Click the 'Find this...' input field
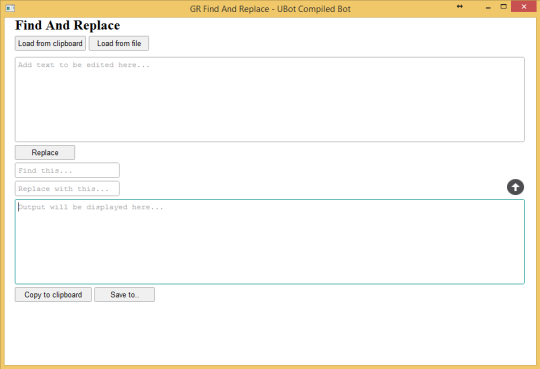This screenshot has width=540, height=369. pos(67,170)
